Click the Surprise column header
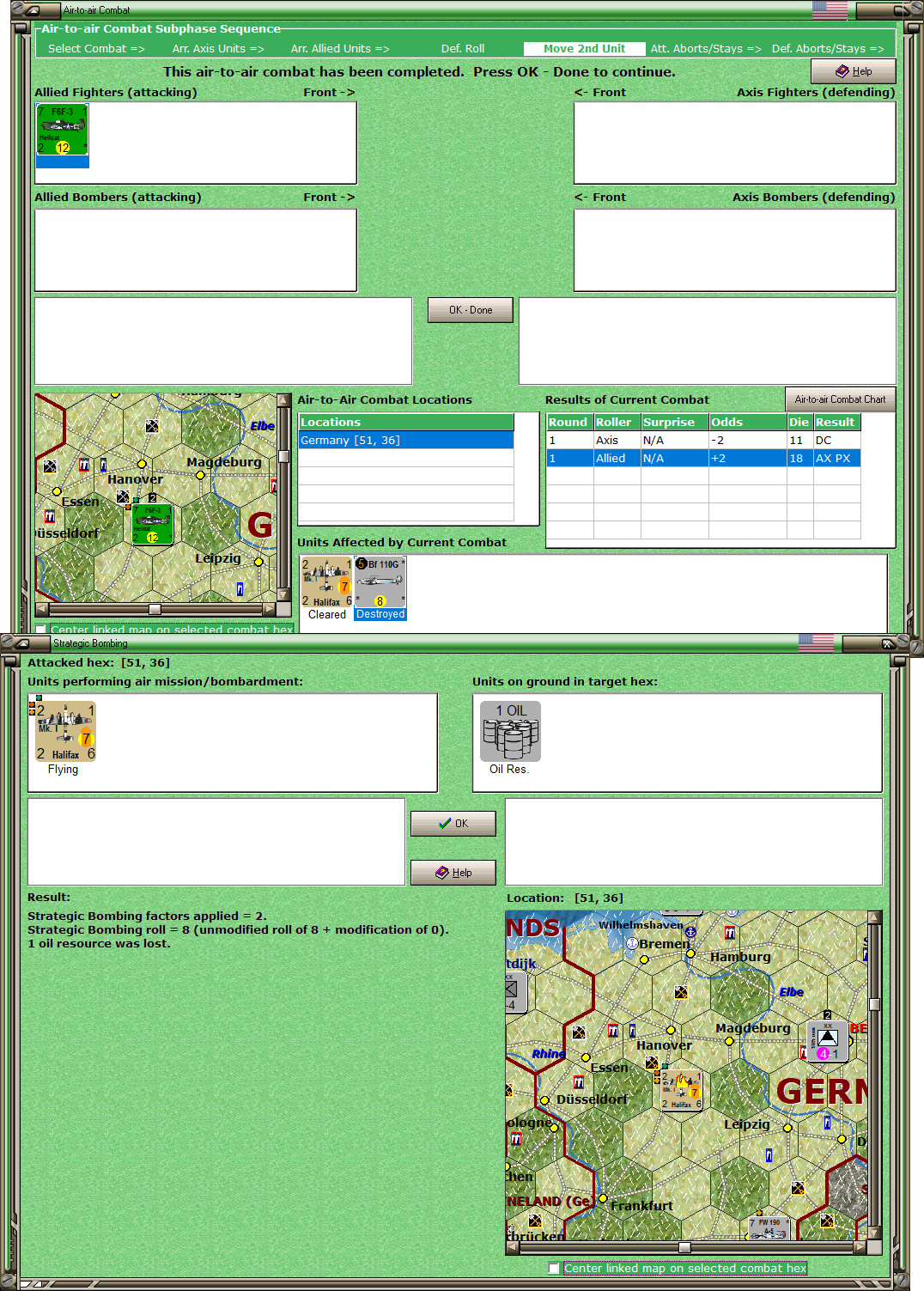Image resolution: width=924 pixels, height=1291 pixels. (x=674, y=423)
